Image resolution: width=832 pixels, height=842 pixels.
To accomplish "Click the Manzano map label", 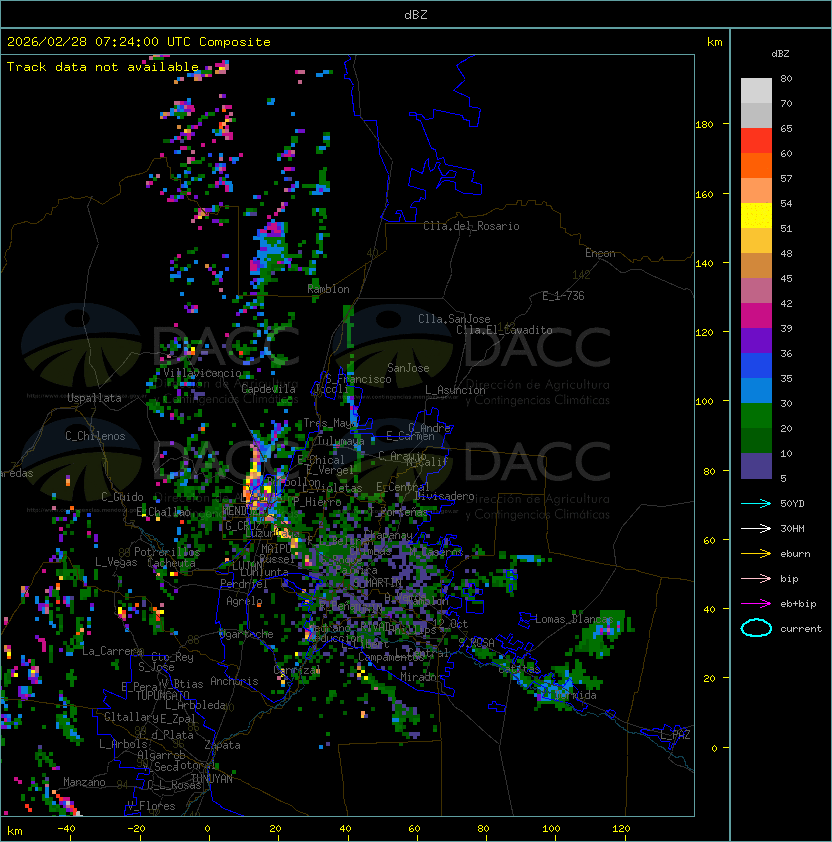I will pyautogui.click(x=84, y=782).
